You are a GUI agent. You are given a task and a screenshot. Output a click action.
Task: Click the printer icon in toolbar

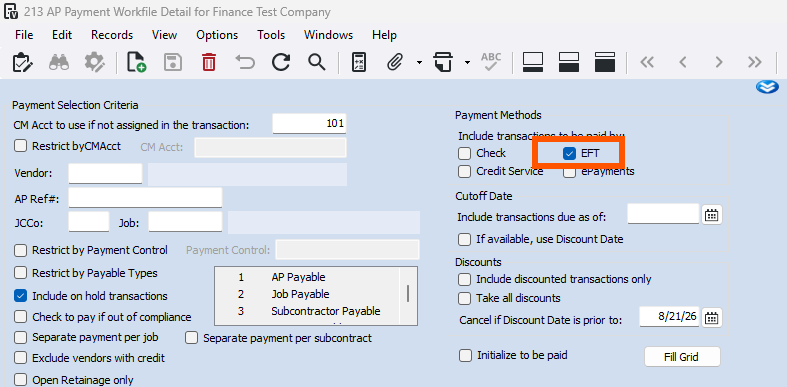443,62
